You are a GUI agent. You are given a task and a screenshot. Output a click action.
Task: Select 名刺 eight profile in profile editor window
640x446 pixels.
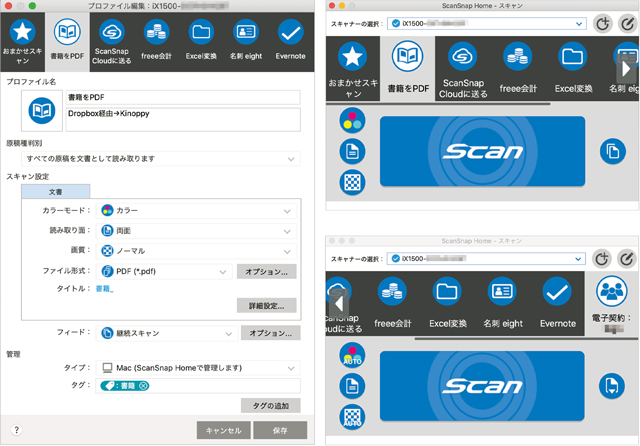click(246, 42)
